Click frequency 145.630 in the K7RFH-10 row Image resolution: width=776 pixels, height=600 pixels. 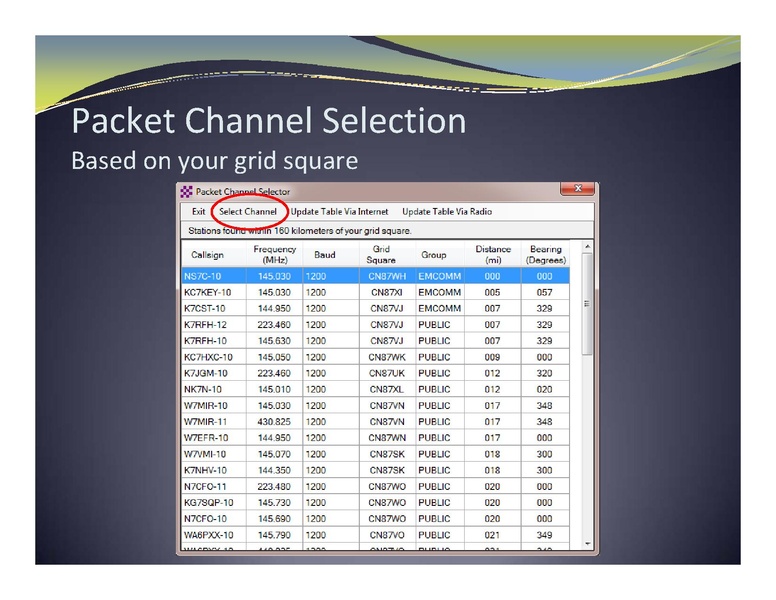(274, 341)
